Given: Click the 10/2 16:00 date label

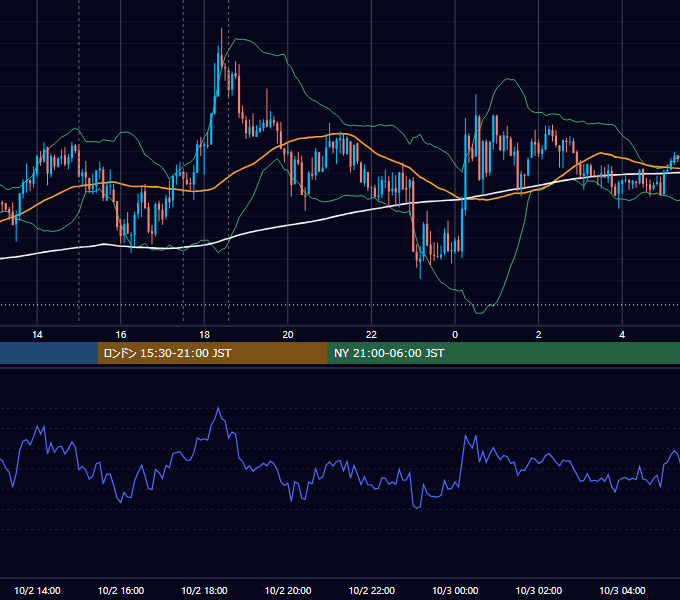Looking at the screenshot, I should point(121,590).
